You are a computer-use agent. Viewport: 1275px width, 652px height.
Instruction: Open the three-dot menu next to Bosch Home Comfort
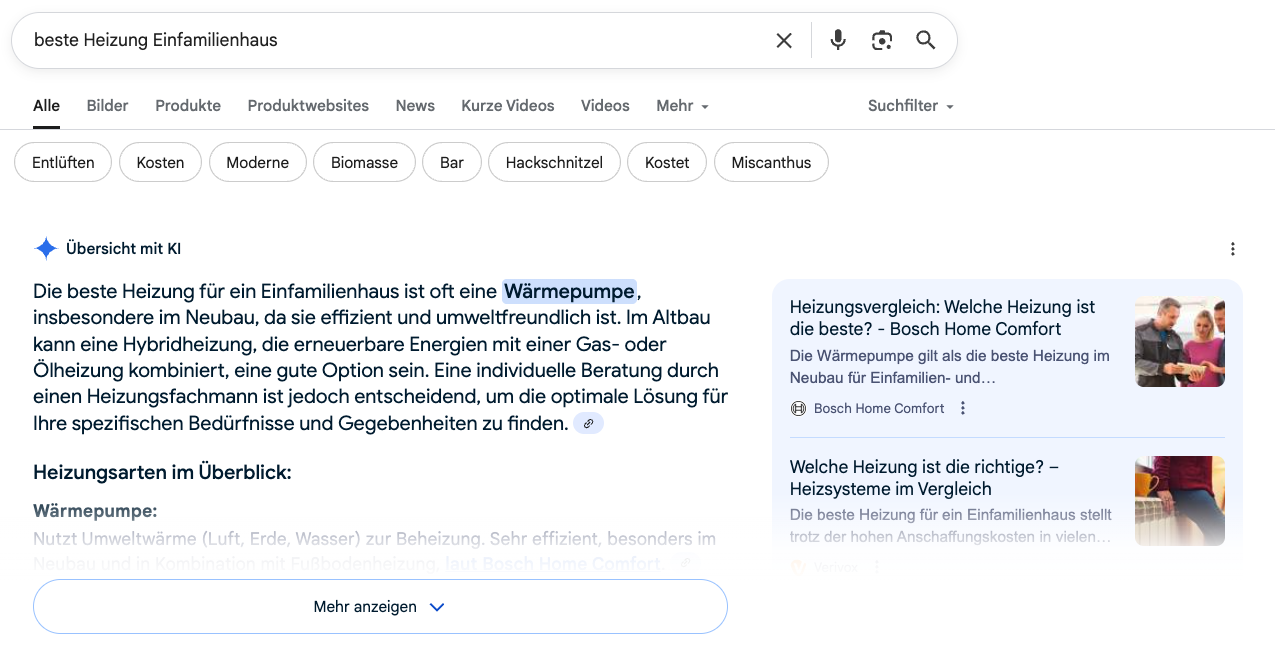(x=963, y=408)
